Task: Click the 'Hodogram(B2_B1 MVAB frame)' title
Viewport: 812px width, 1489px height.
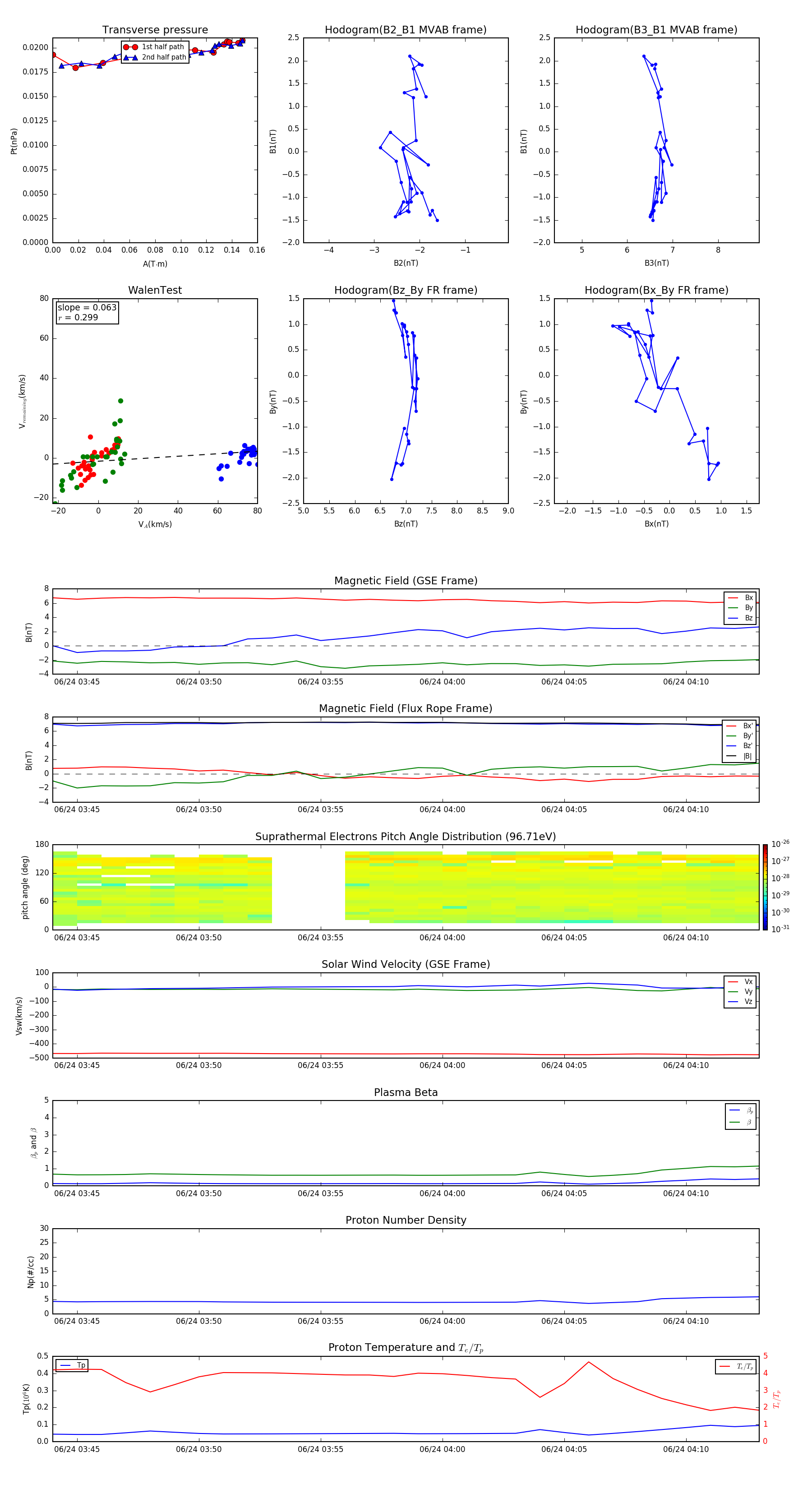Action: (406, 30)
